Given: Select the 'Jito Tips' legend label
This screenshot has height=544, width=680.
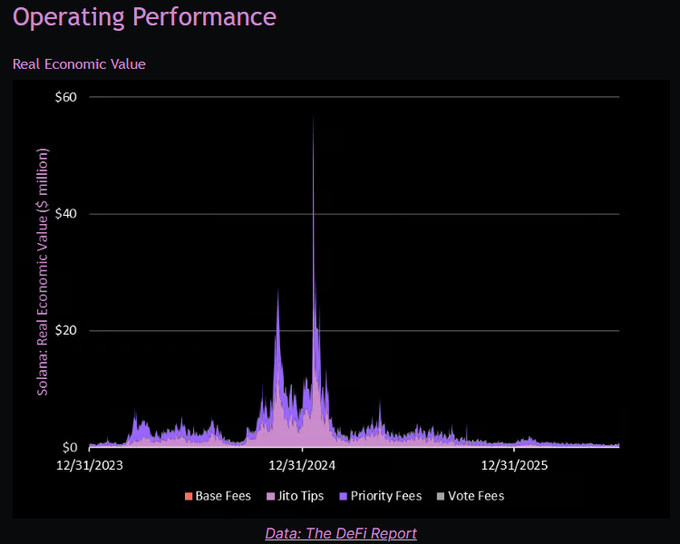Looking at the screenshot, I should [301, 496].
